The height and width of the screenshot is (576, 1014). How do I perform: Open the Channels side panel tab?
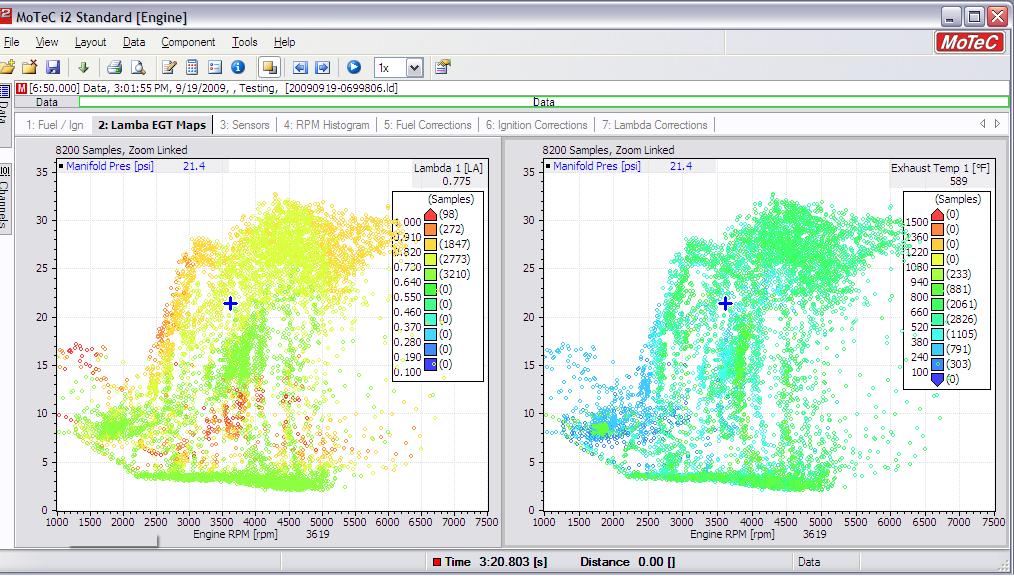pos(5,198)
